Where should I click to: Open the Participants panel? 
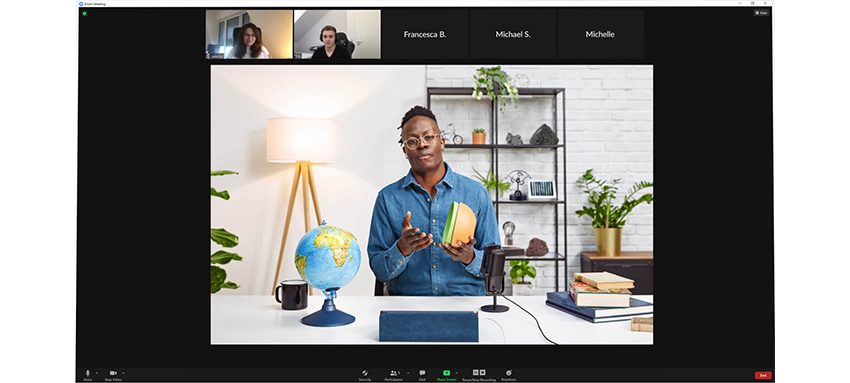394,375
